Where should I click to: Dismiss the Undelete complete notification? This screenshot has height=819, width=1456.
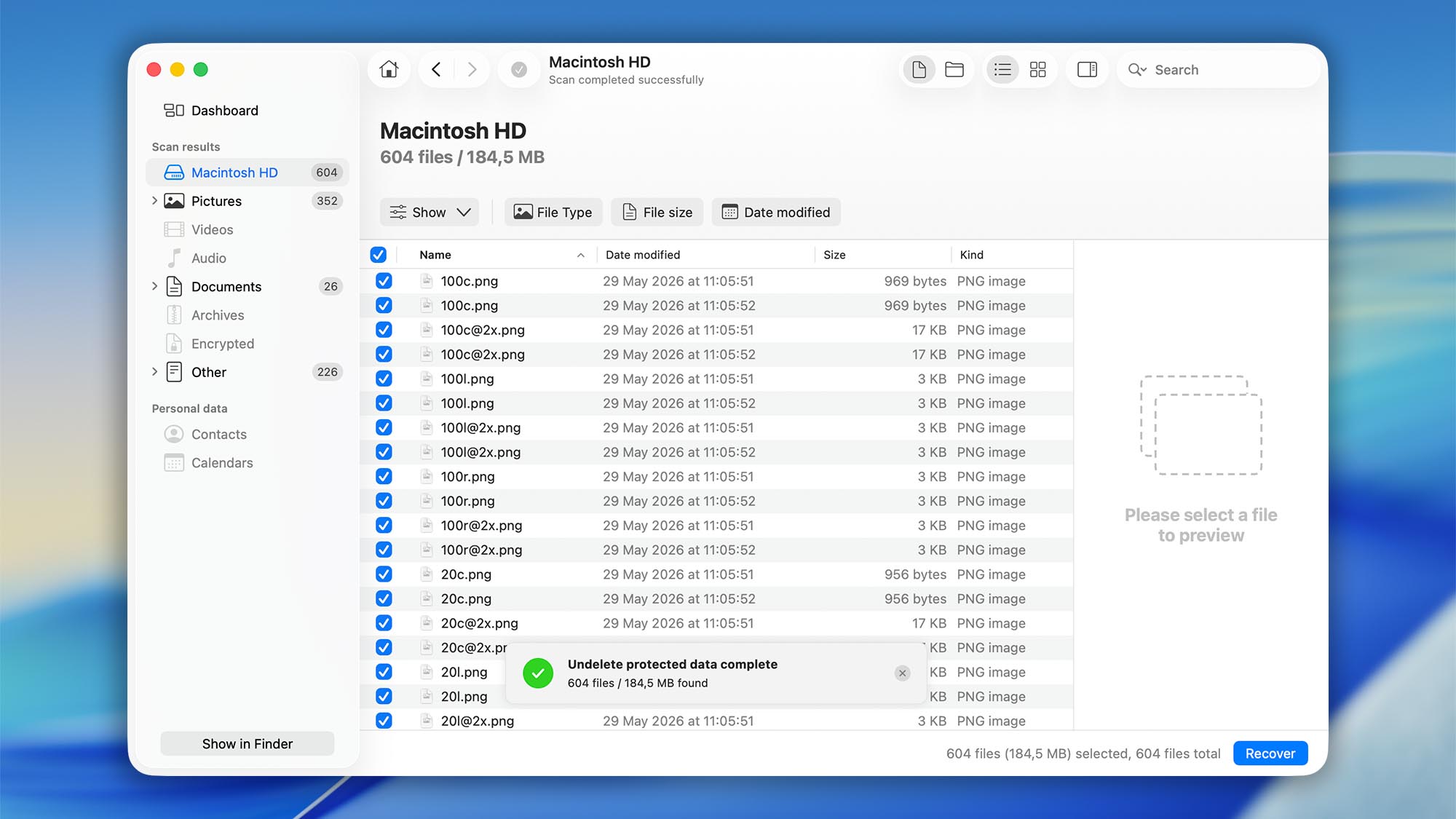(x=902, y=673)
